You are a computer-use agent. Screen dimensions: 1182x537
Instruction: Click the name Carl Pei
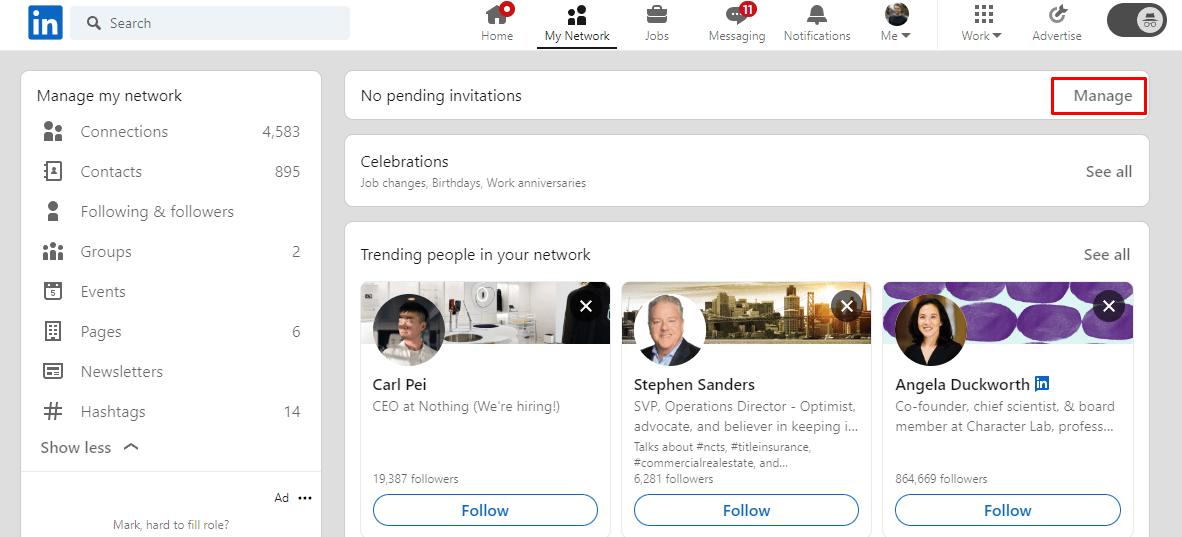[400, 385]
